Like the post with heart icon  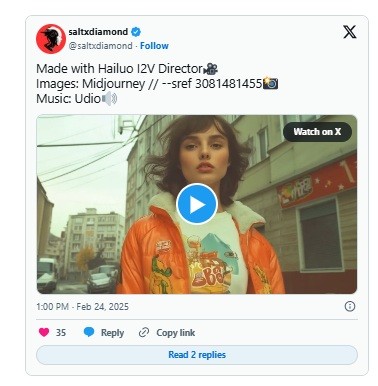44,332
